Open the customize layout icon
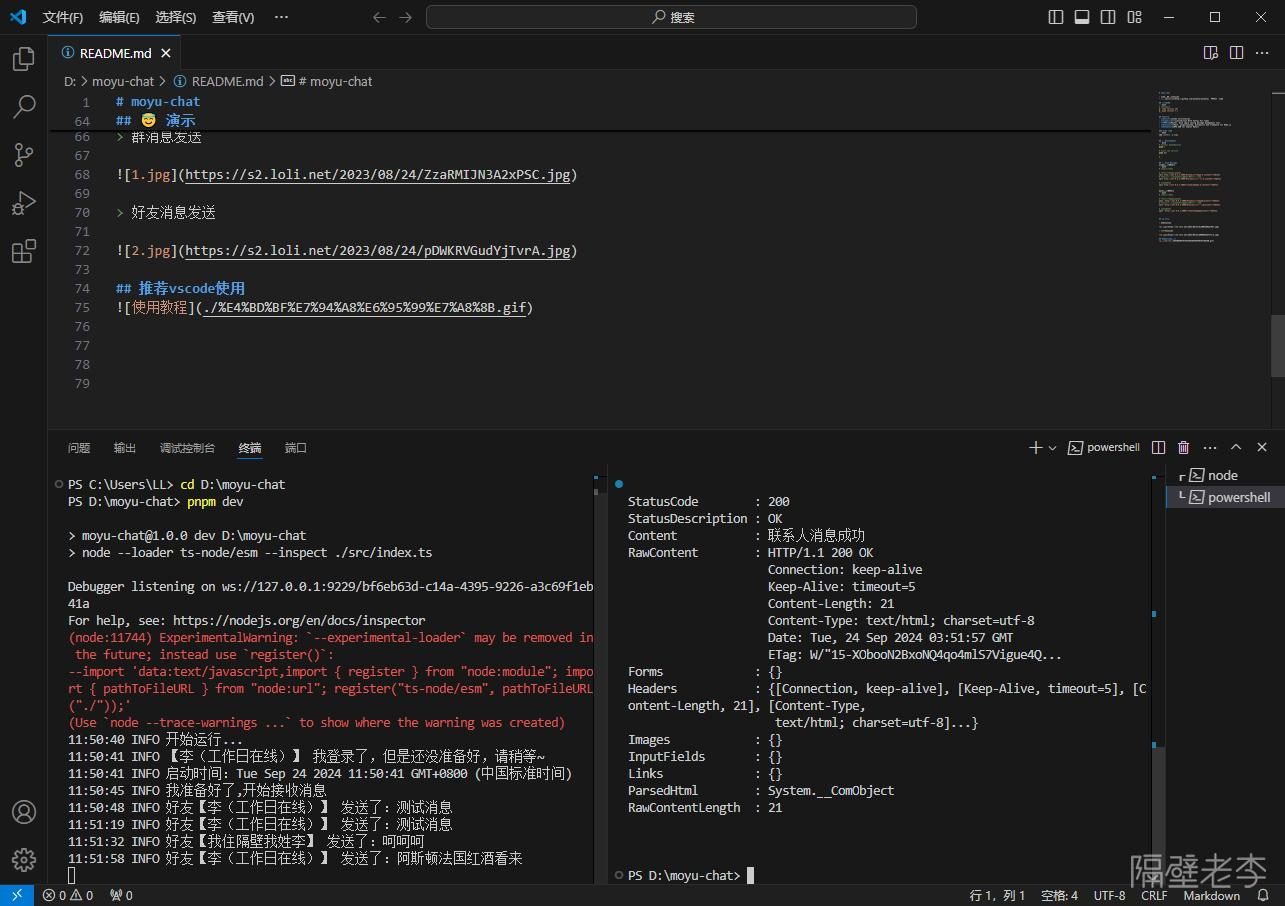The height and width of the screenshot is (906, 1285). 1134,17
